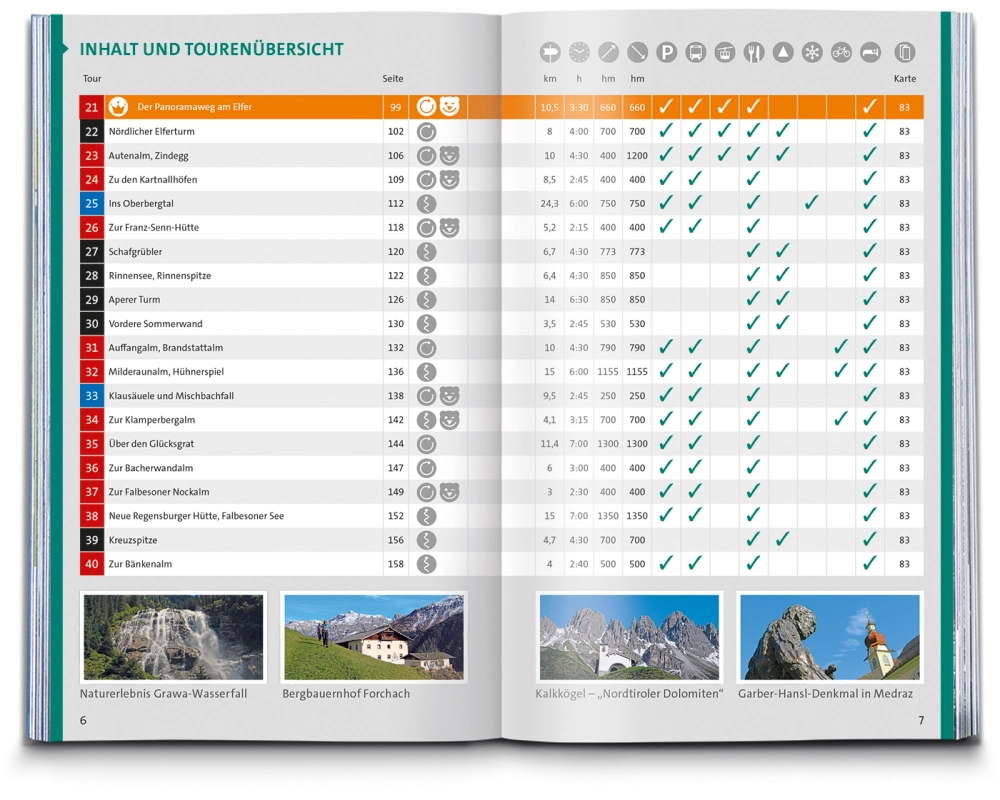Click the bed accommodation icon
Screen dimensions: 1000x800
(x=870, y=53)
